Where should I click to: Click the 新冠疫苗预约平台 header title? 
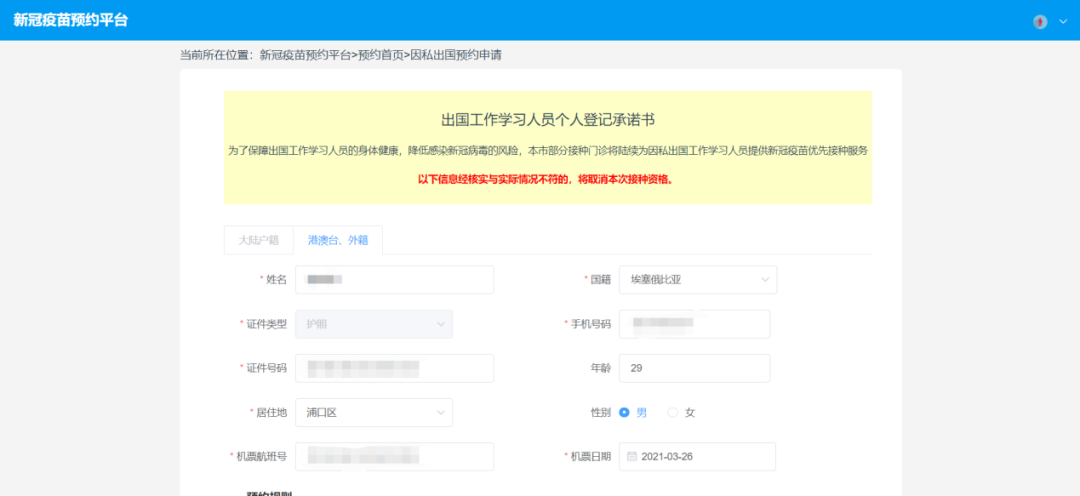71,20
